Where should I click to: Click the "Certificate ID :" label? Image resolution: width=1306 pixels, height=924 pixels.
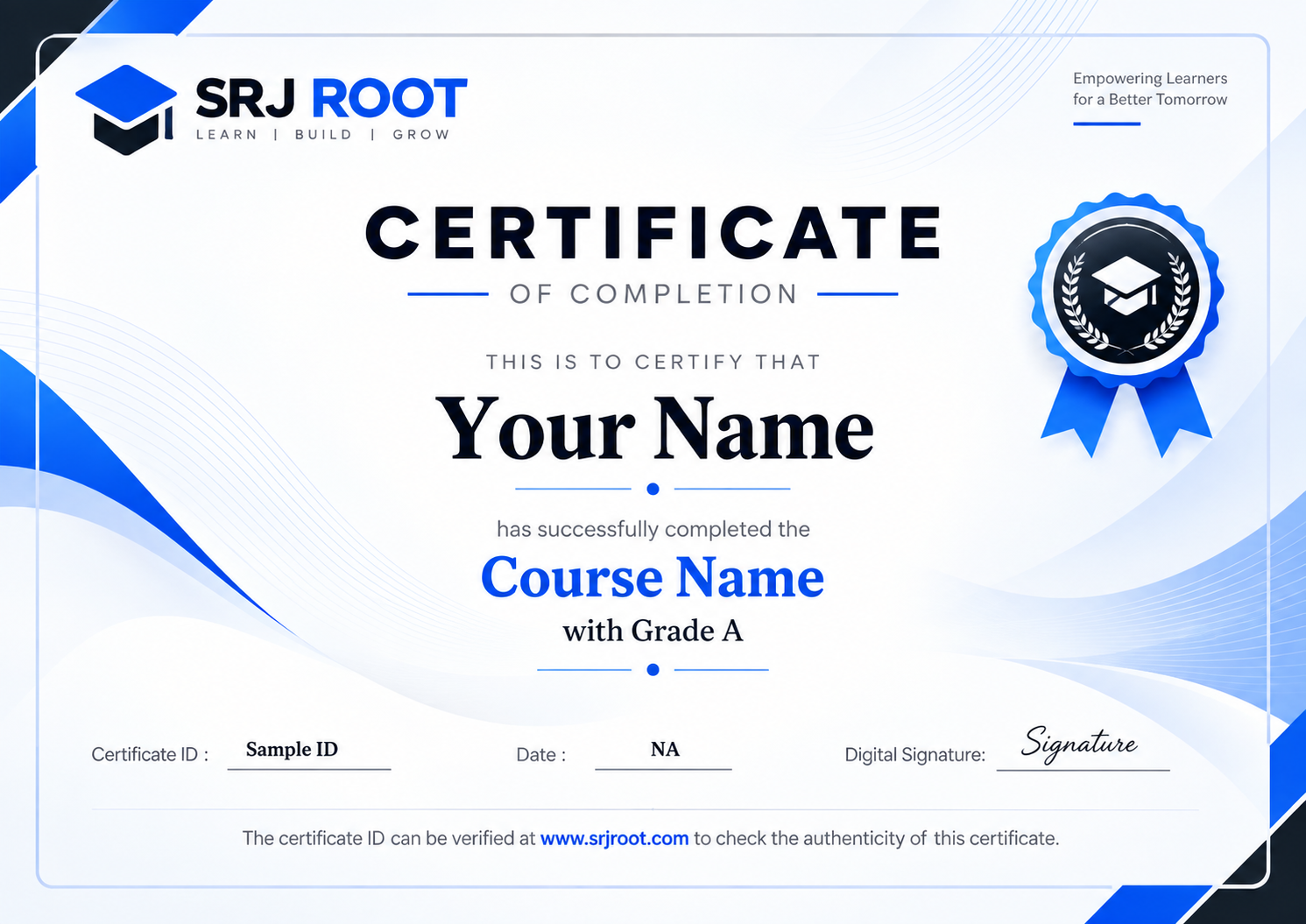[x=150, y=755]
